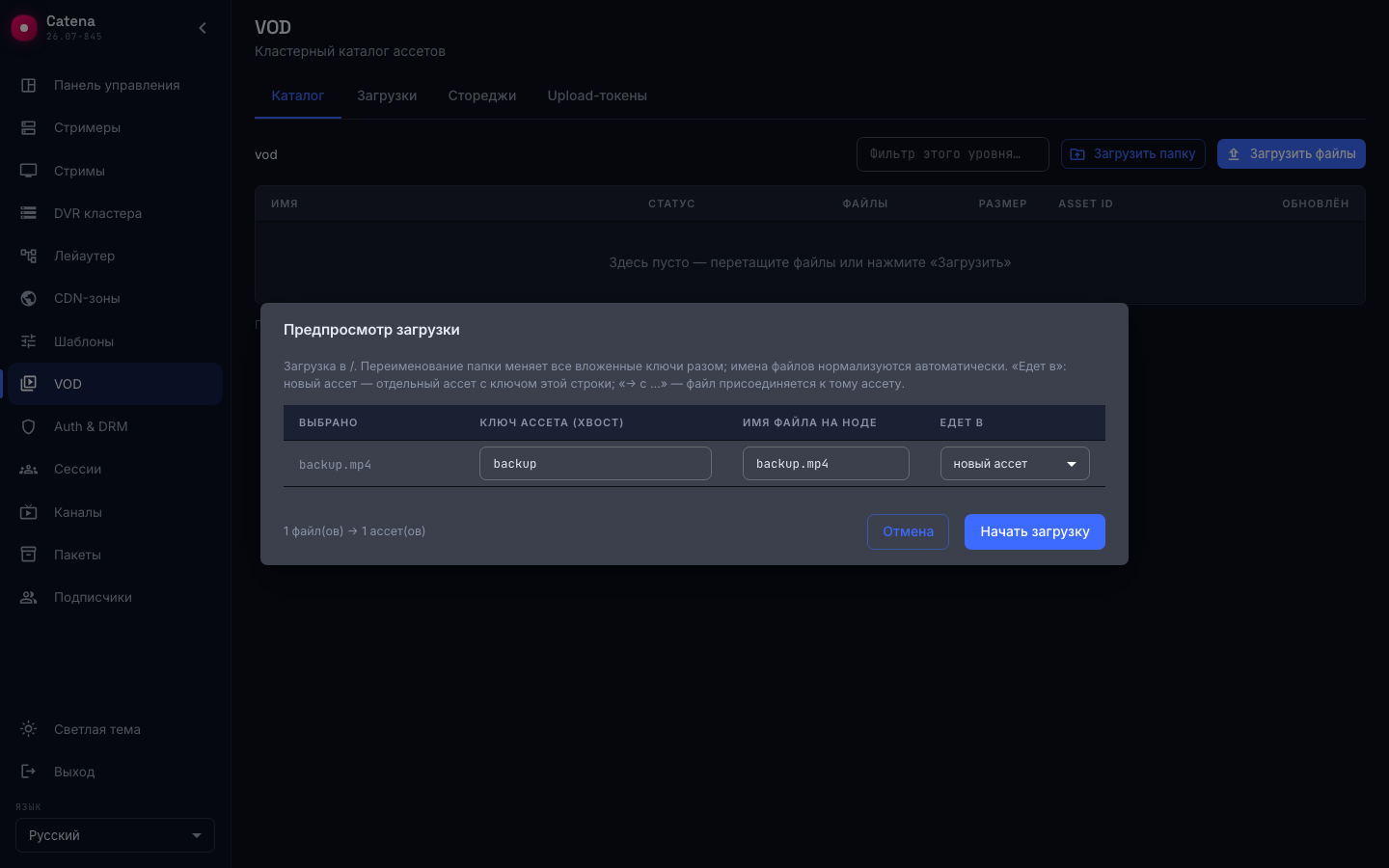This screenshot has width=1389, height=868.
Task: Click the Лейаутер layout icon
Action: pyautogui.click(x=29, y=256)
